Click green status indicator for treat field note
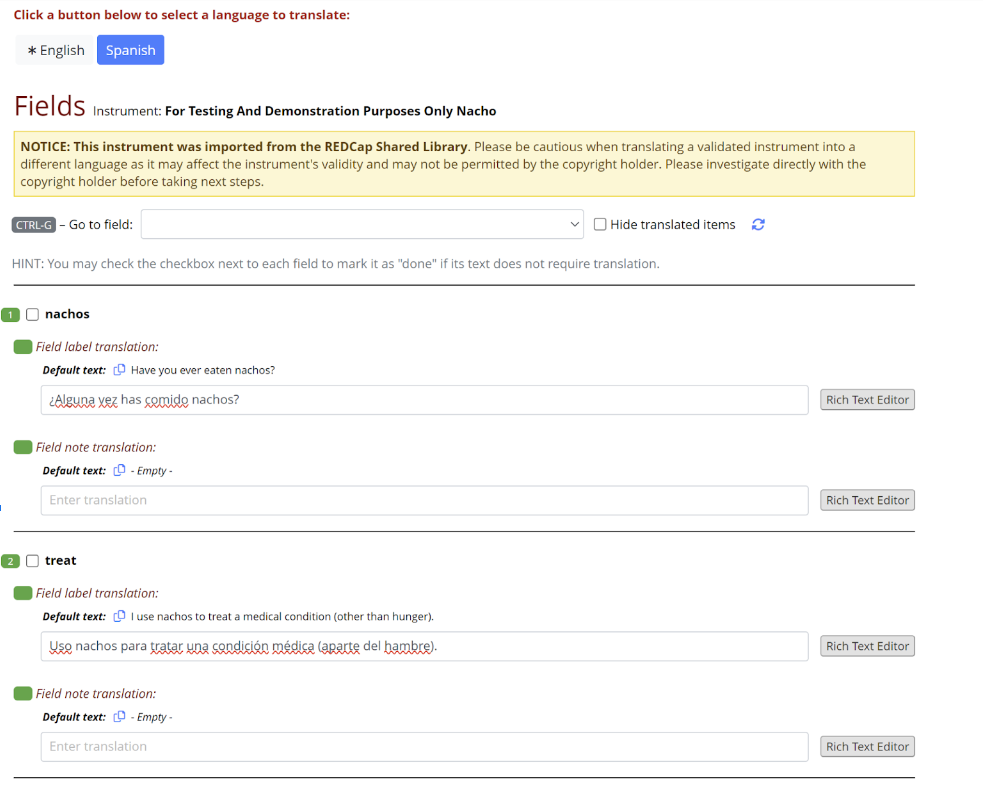Image resolution: width=983 pixels, height=791 pixels. coord(23,693)
